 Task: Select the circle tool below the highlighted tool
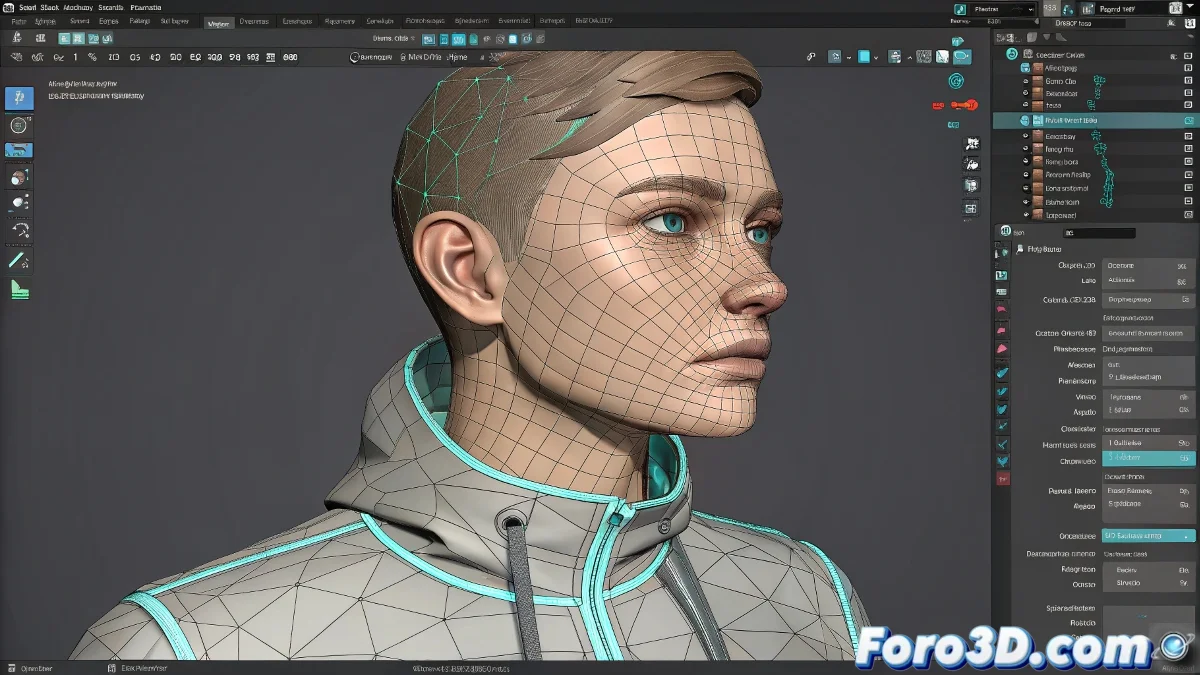[19, 125]
